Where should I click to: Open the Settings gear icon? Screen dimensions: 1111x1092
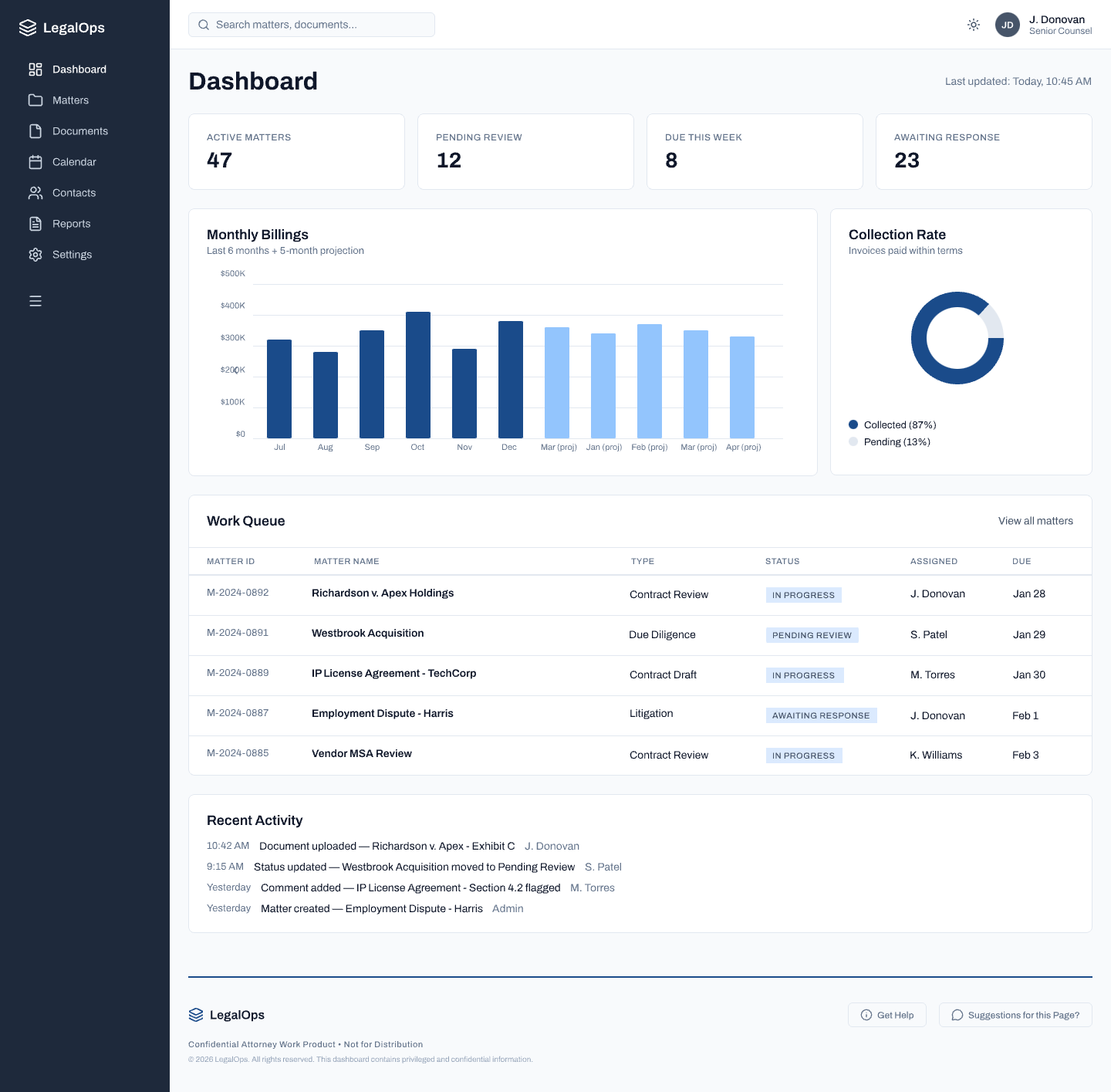click(35, 254)
